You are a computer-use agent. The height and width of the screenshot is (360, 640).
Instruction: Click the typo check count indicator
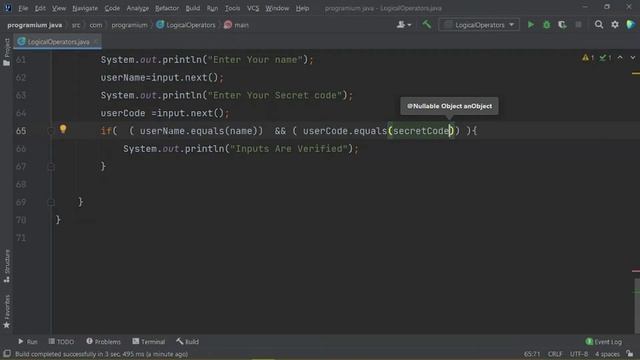pos(605,58)
